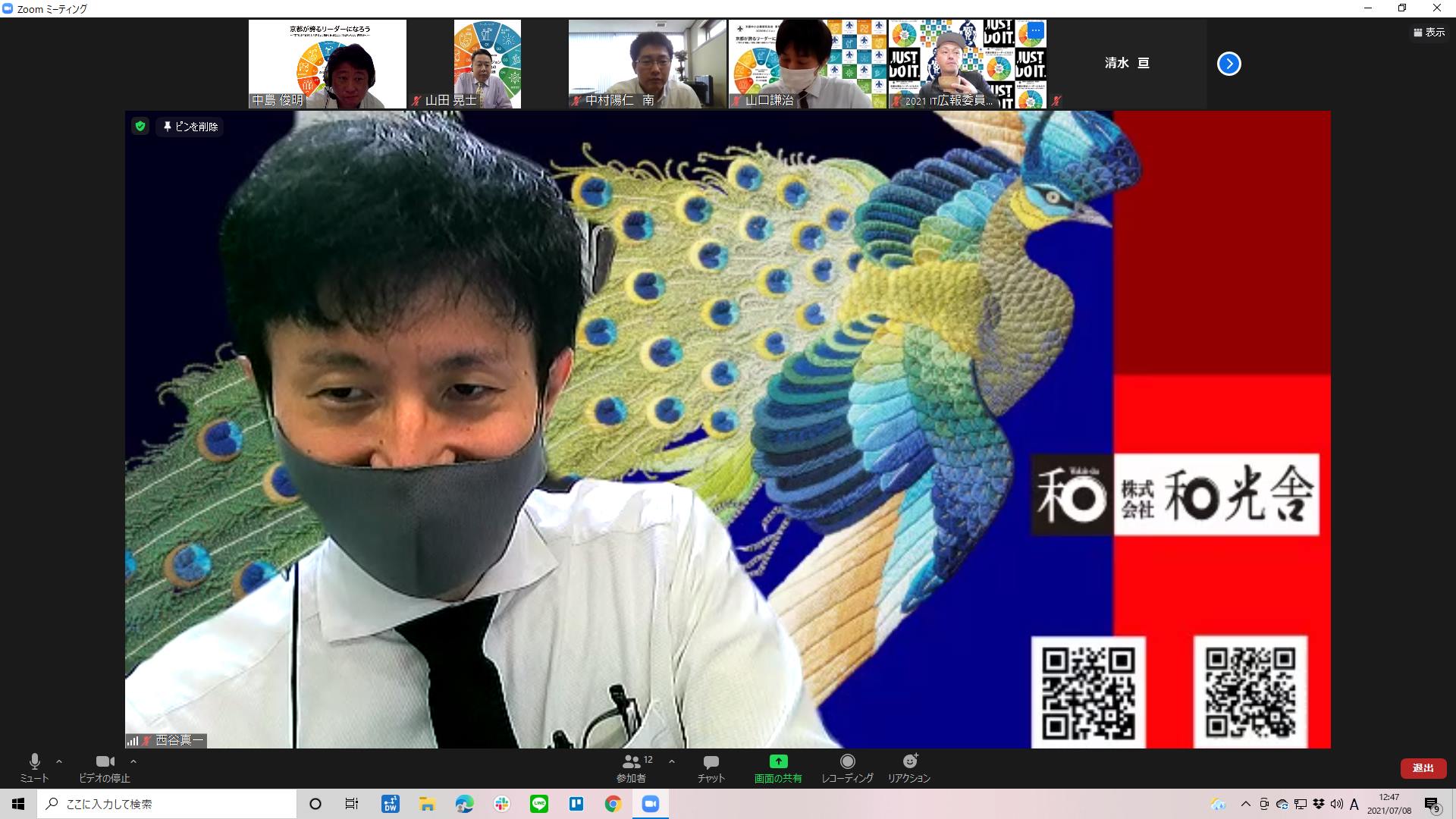Open the 表示 view options
1456x819 pixels.
[1429, 33]
